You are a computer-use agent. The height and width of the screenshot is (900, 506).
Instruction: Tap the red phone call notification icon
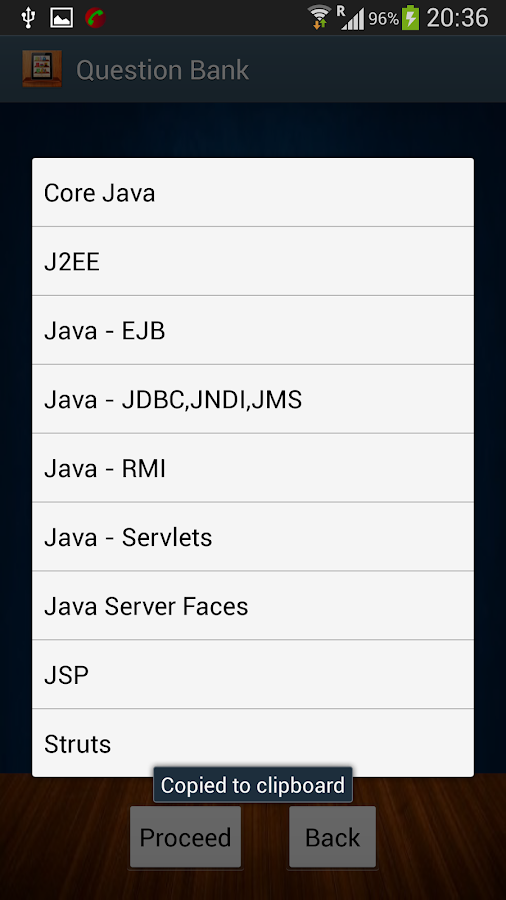[95, 18]
